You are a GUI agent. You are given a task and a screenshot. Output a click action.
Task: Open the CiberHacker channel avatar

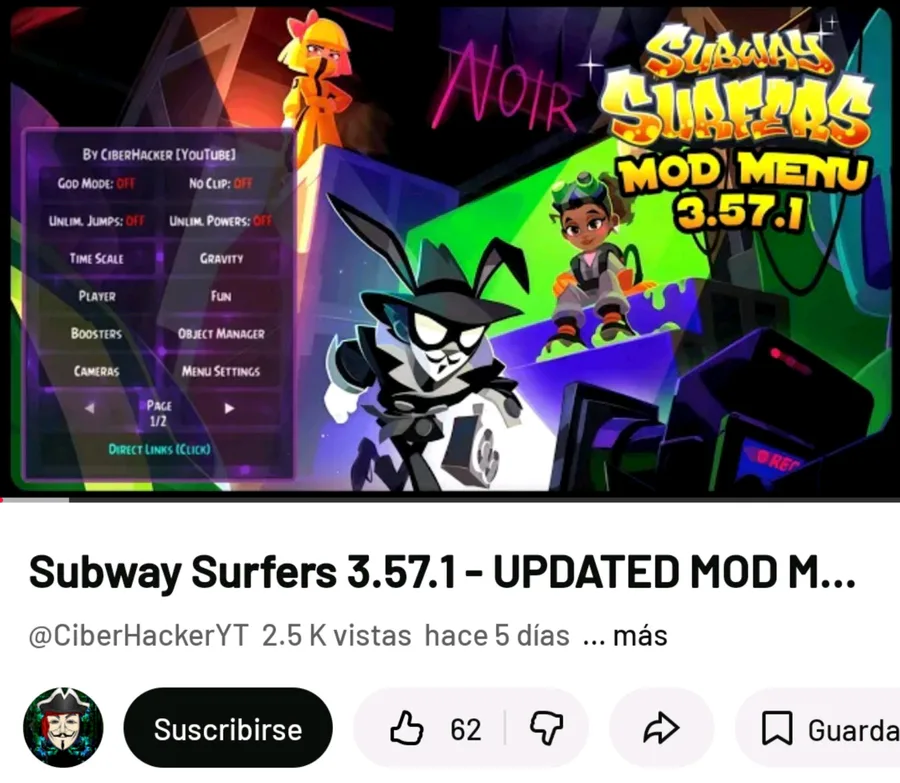pos(63,727)
